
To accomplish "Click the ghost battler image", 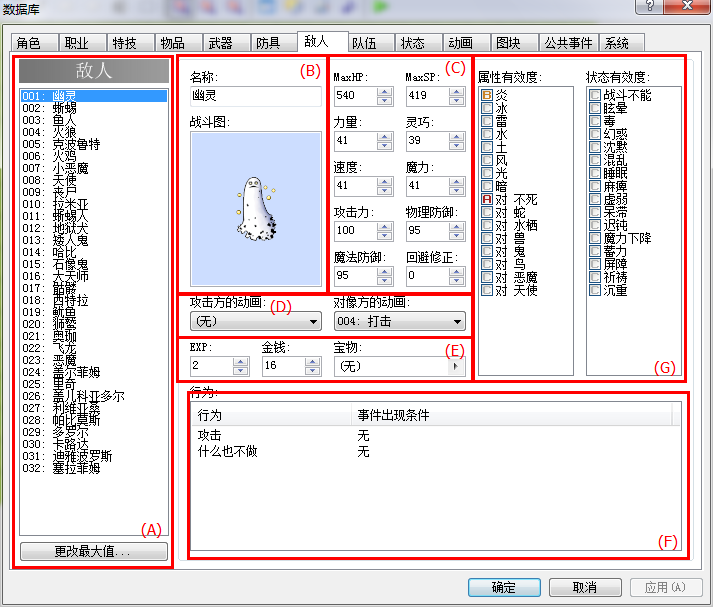I will 256,209.
